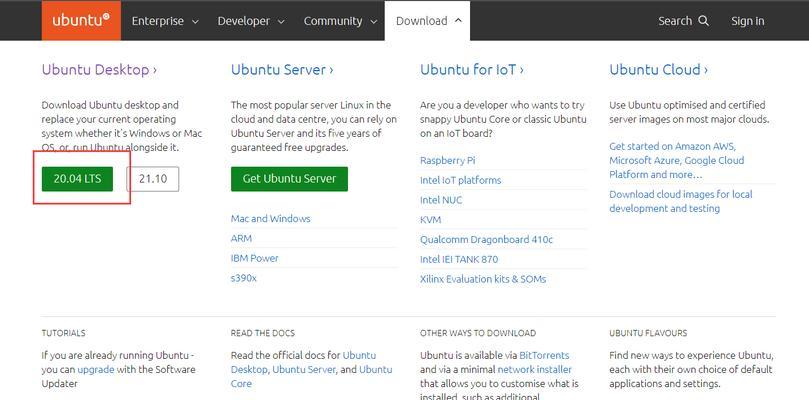Open the network installer link
Screen dimensions: 809x400
(x=535, y=370)
